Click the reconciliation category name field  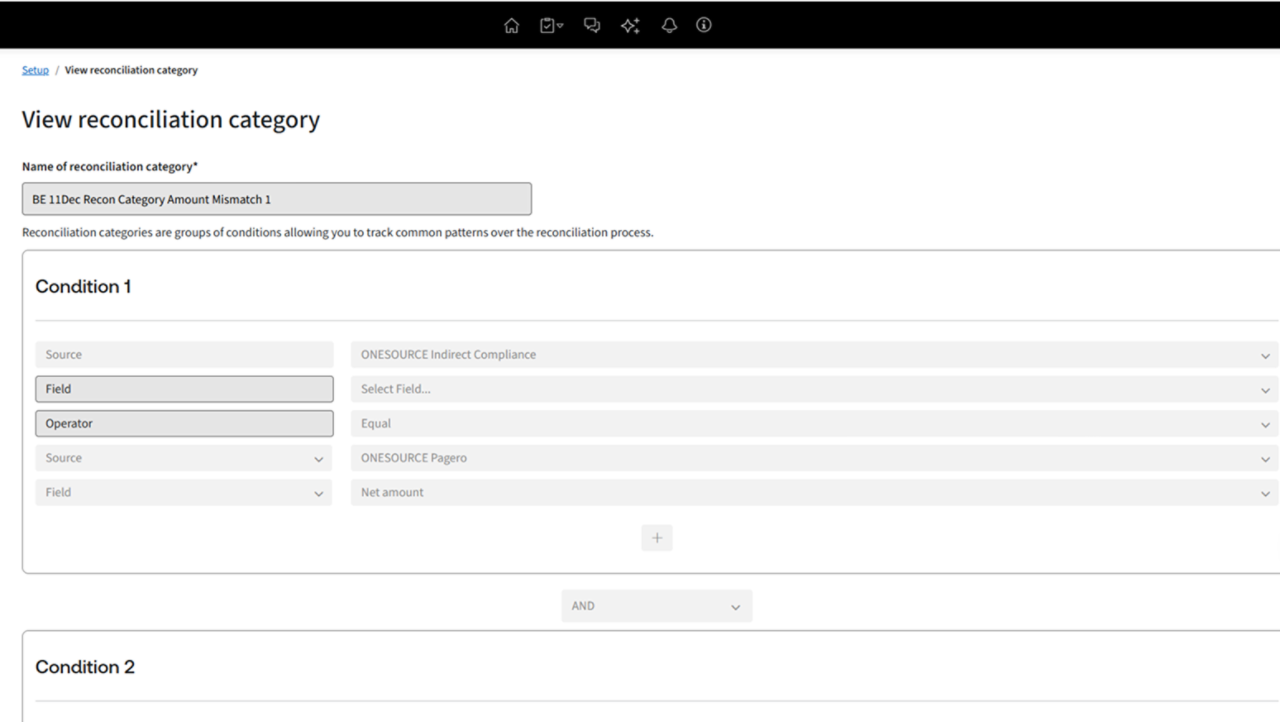pos(276,199)
